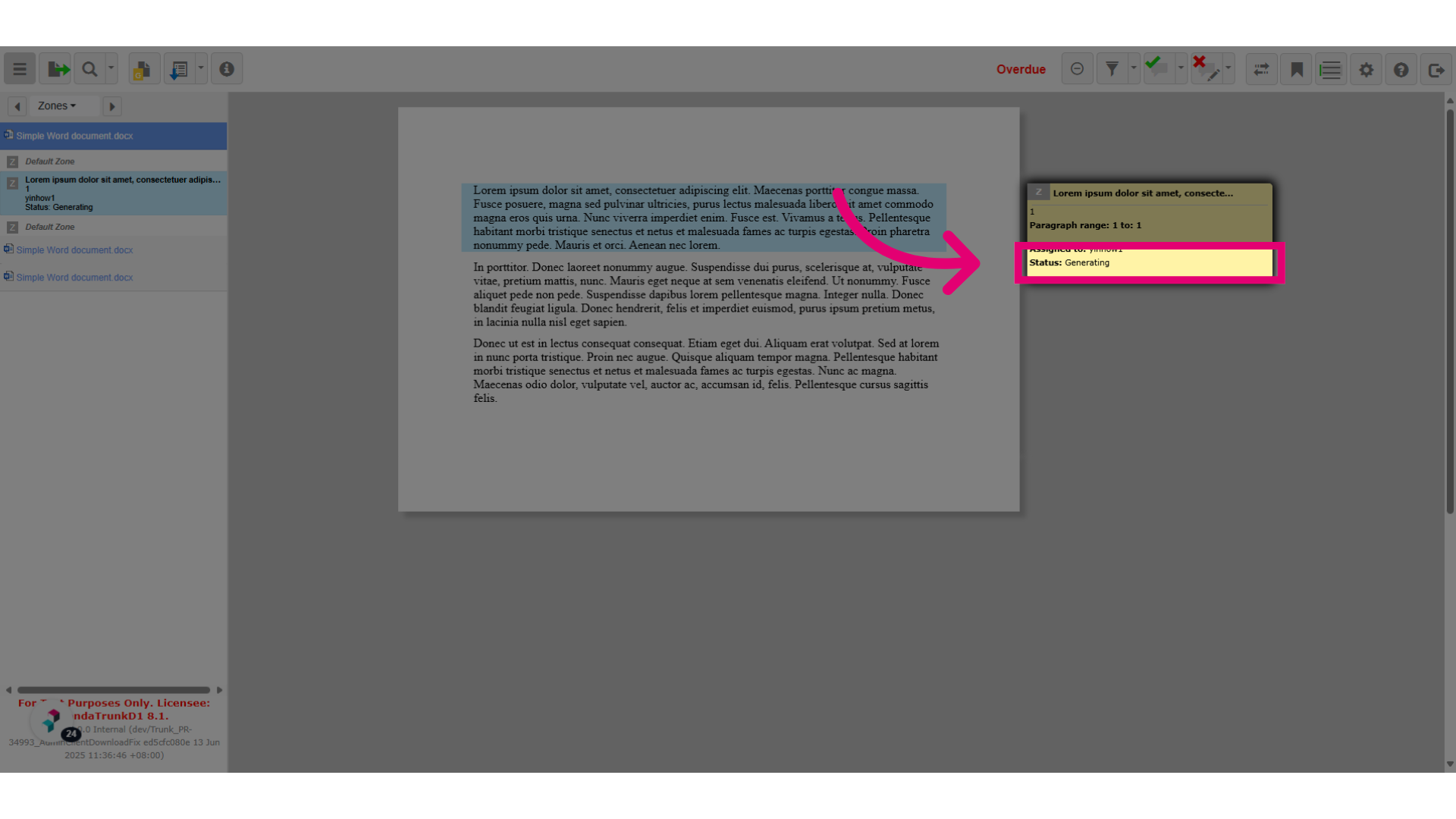Viewport: 1456px width, 819px height.
Task: Select the Lorem ipsum zone assigned to yinhow1
Action: pos(114,193)
